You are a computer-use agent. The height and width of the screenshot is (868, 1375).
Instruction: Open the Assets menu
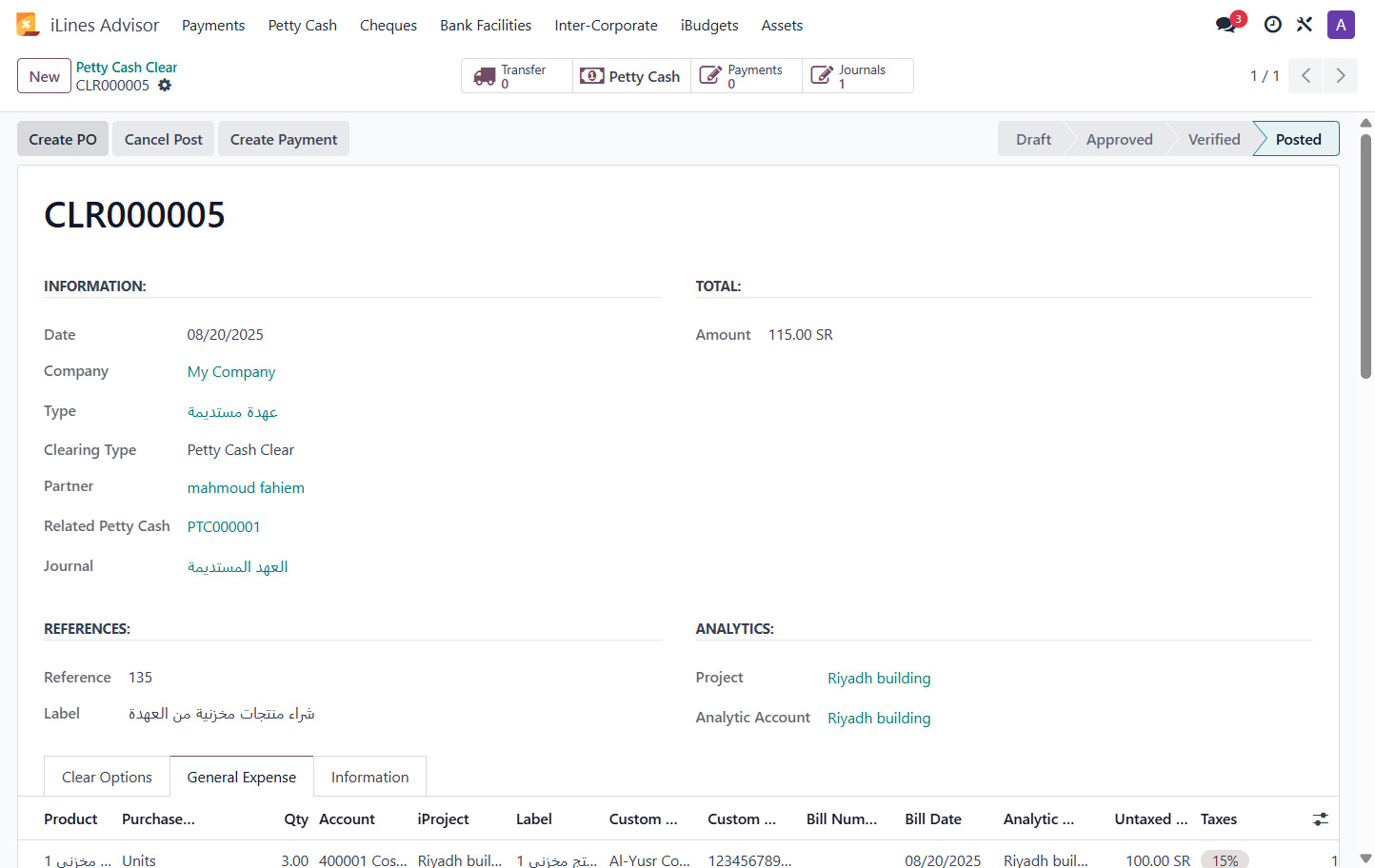coord(782,26)
